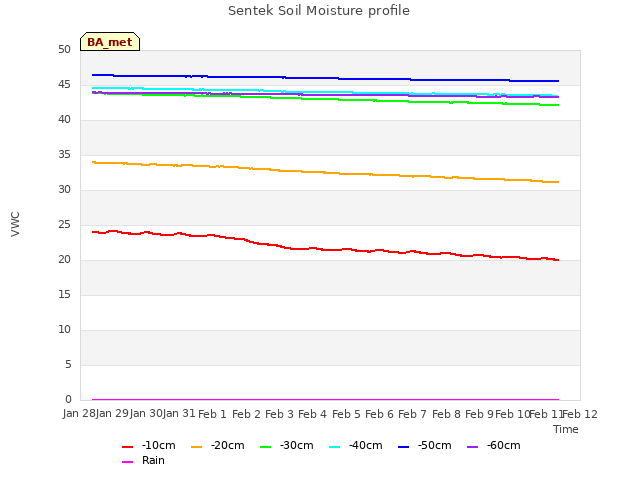The image size is (640, 480).
Task: Click the 15 y-axis tick label
Action: click(64, 294)
